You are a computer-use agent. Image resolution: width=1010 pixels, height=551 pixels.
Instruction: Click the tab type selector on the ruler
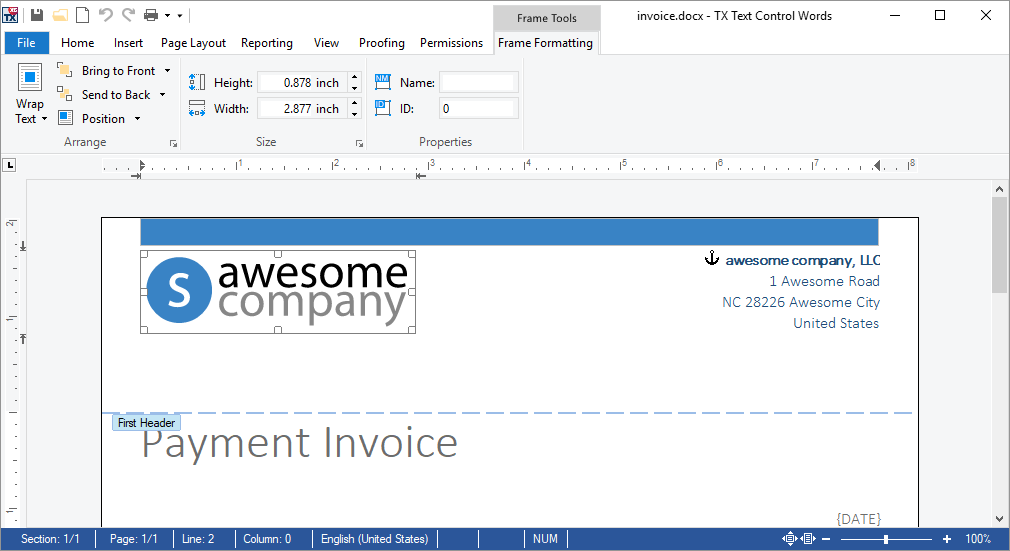click(x=9, y=166)
